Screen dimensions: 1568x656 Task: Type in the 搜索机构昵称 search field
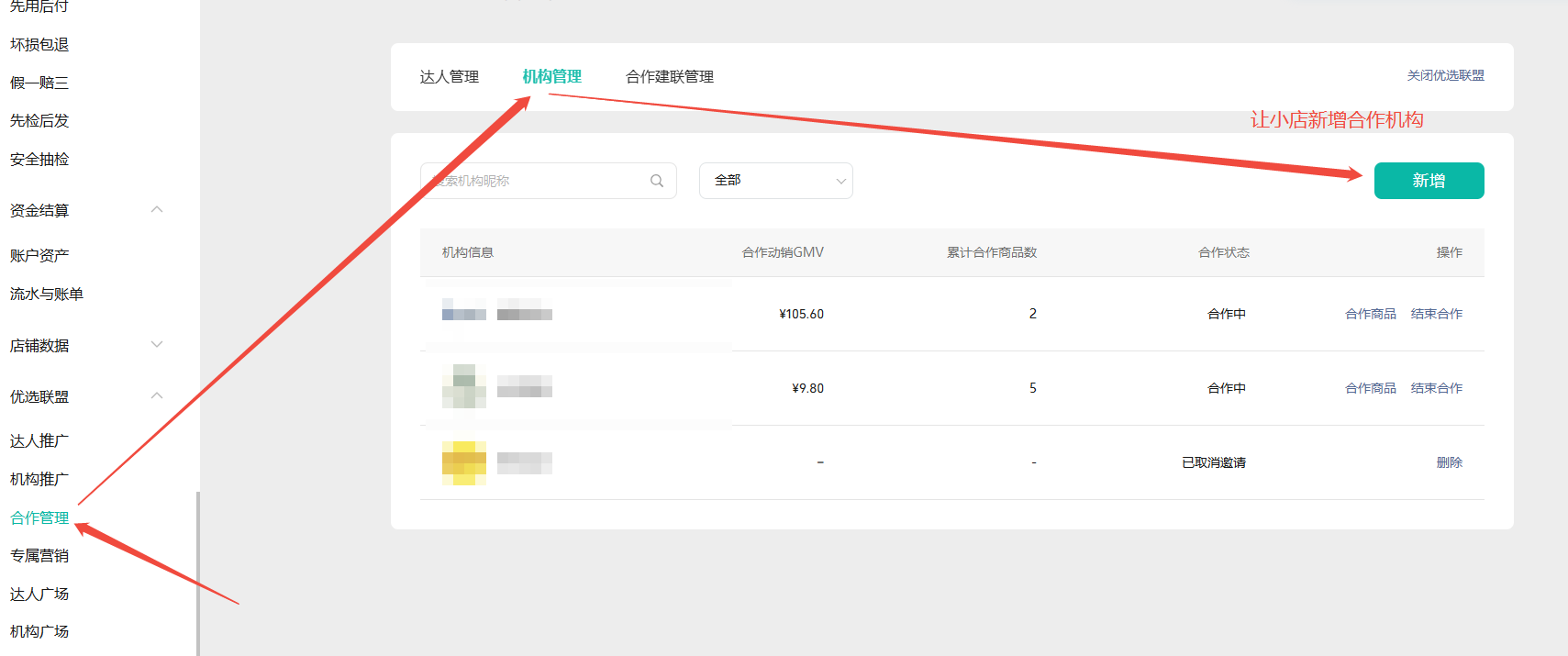(537, 181)
